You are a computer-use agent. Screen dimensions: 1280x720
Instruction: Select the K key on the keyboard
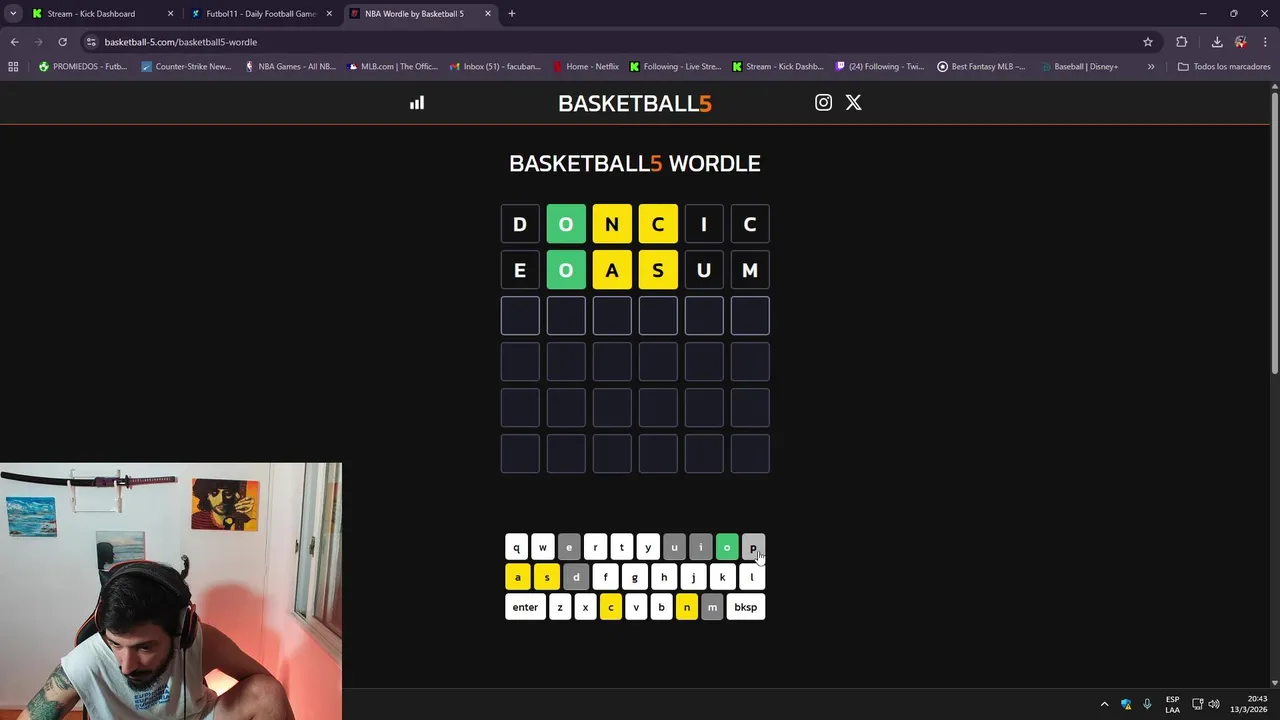(722, 577)
